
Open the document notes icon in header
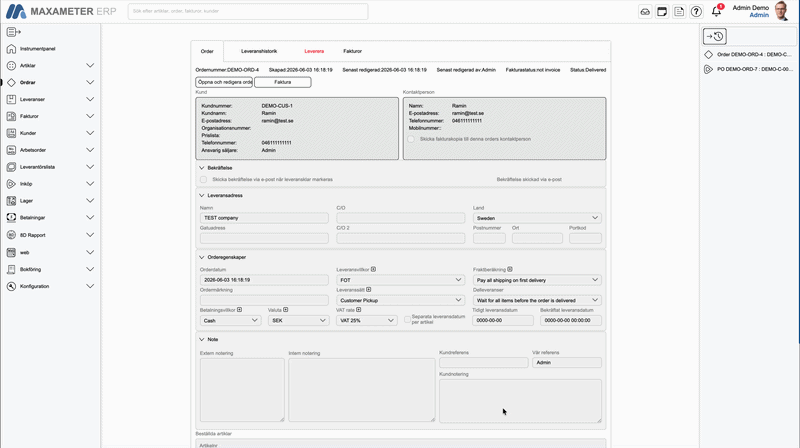click(x=679, y=12)
